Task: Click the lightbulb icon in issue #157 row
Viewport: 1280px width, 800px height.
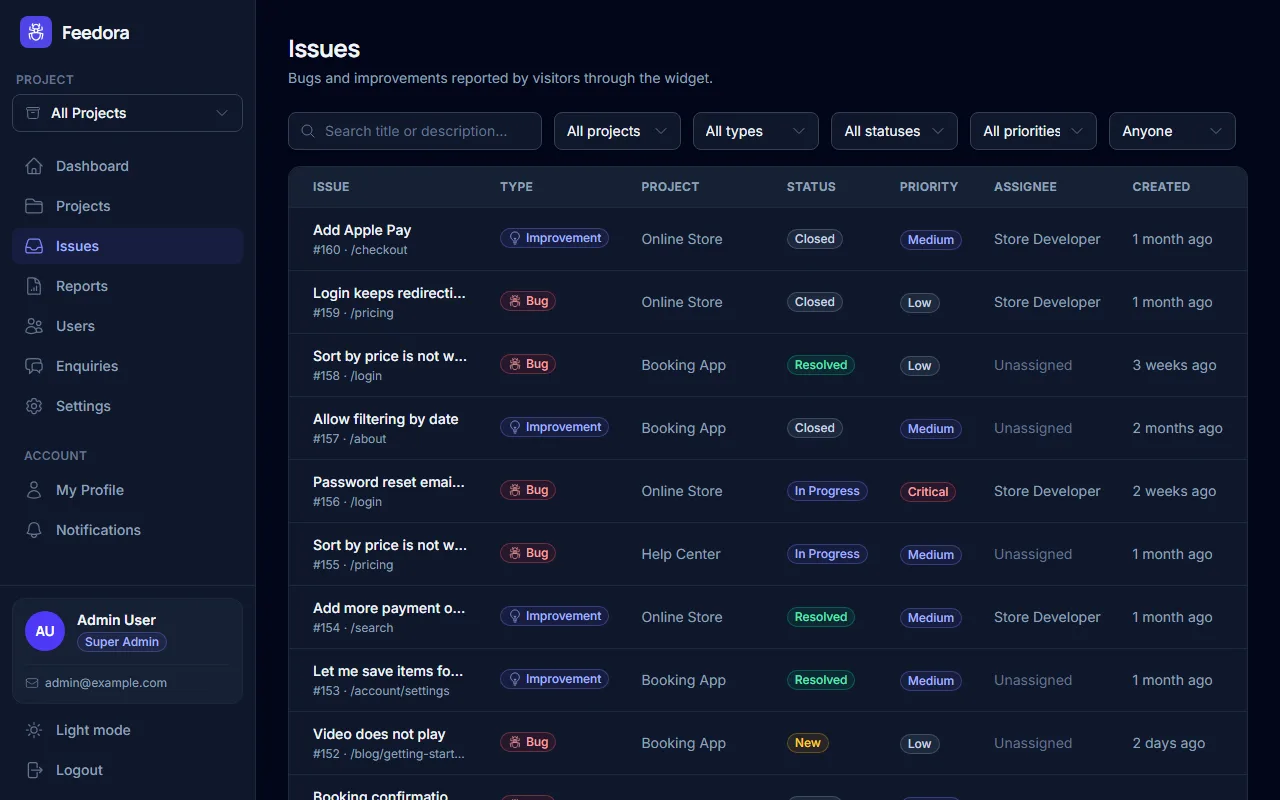Action: coord(515,427)
